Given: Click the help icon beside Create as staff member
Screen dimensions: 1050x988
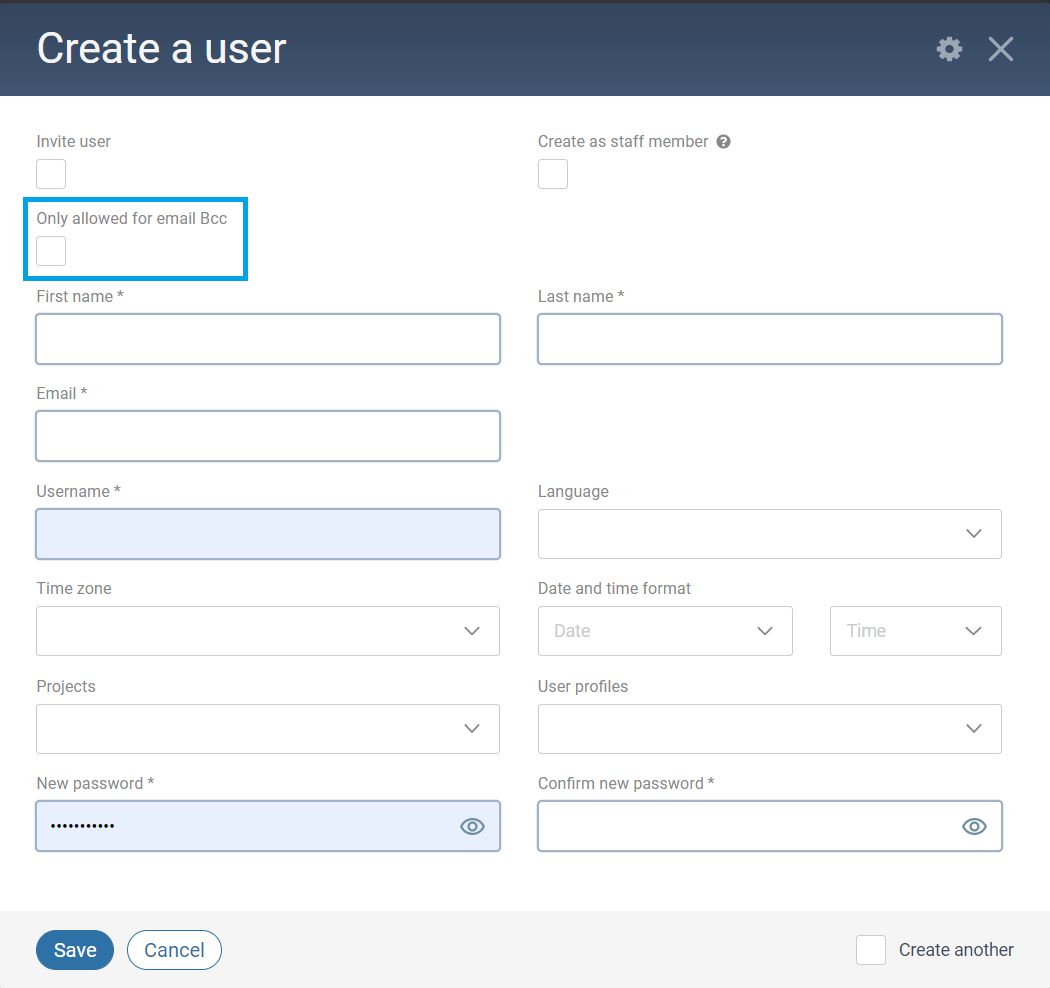Looking at the screenshot, I should click(x=723, y=141).
